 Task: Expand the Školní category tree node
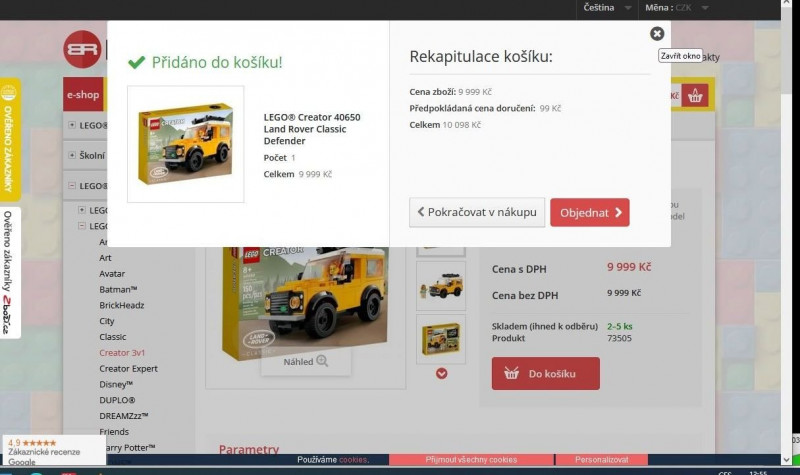pos(72,155)
